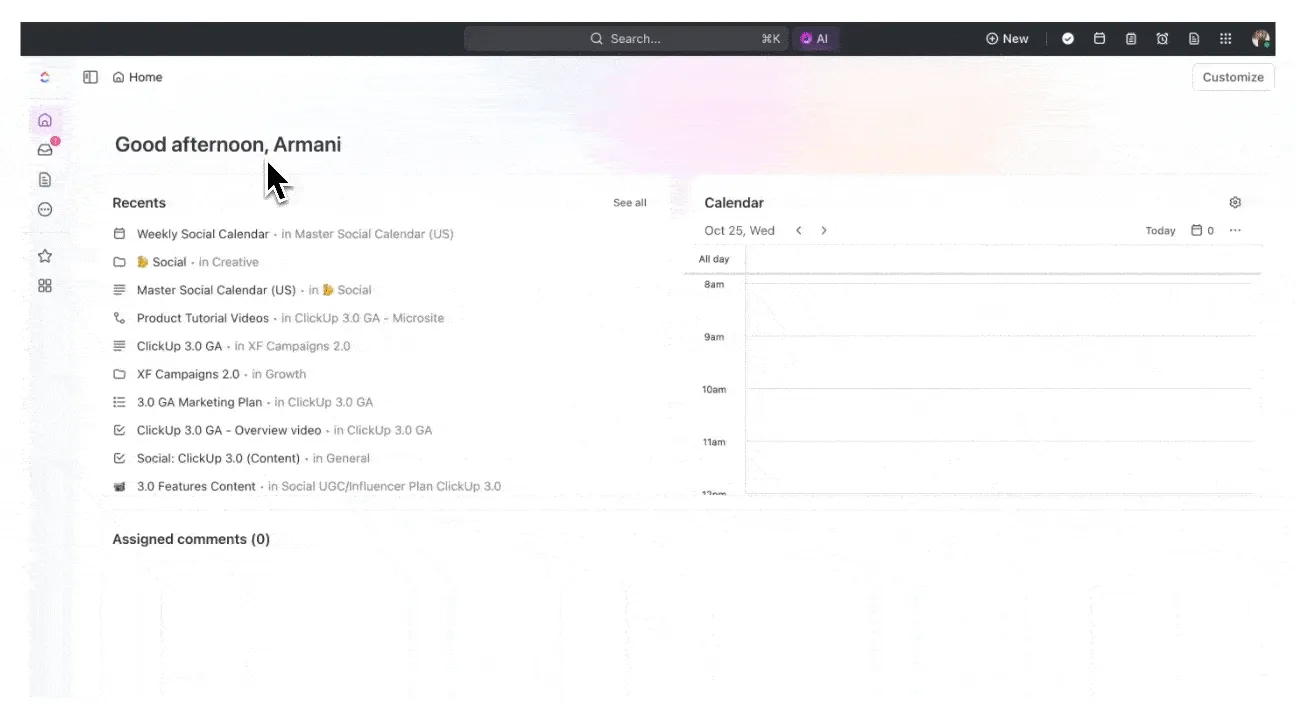This screenshot has width=1296, height=720.
Task: Open the More (ellipsis bubble) sidebar icon
Action: (44, 210)
